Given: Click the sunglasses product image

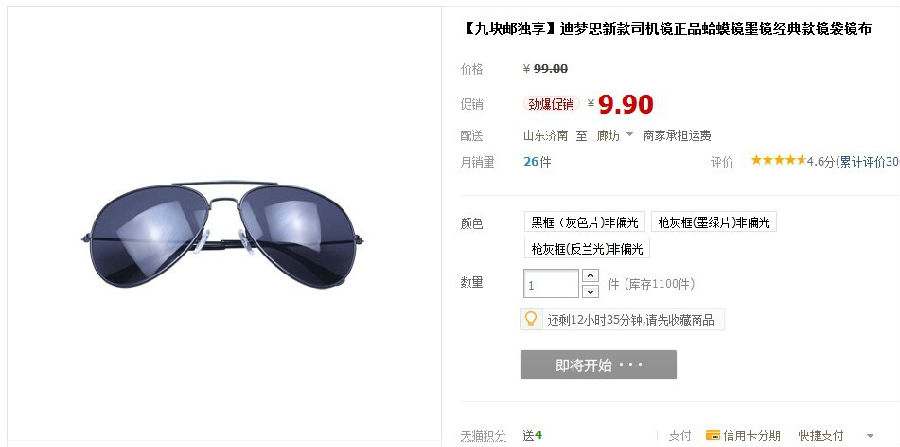Looking at the screenshot, I should 223,234.
